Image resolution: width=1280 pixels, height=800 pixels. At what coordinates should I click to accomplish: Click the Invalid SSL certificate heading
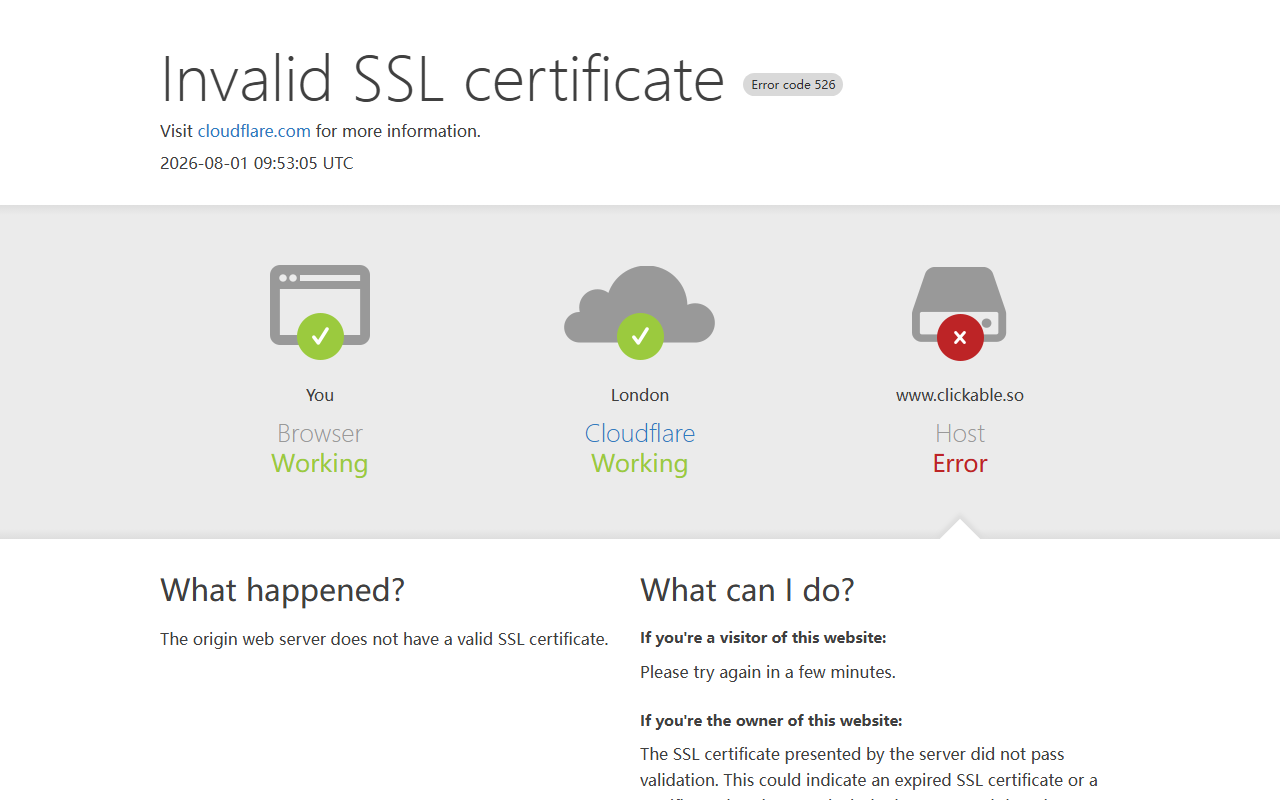[442, 78]
